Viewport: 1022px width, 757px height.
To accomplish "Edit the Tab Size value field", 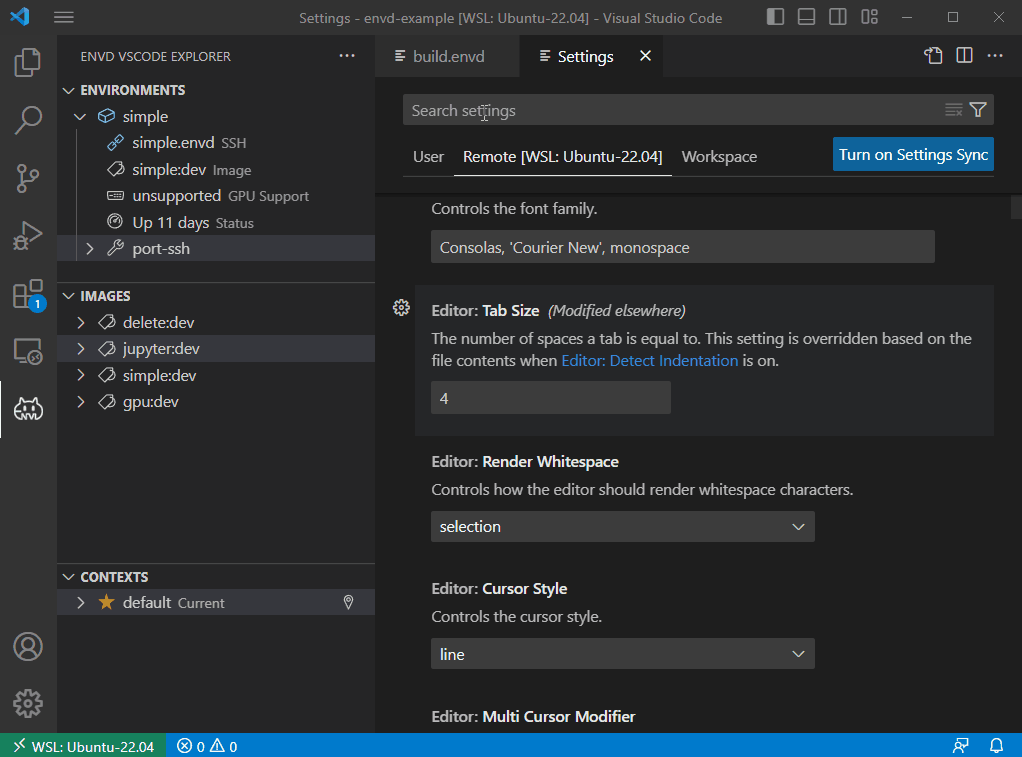I will point(551,398).
